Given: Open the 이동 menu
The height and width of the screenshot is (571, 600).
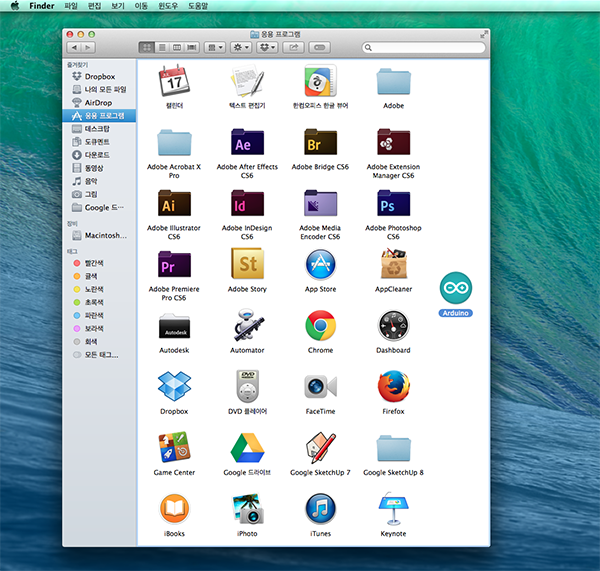Looking at the screenshot, I should [x=141, y=6].
